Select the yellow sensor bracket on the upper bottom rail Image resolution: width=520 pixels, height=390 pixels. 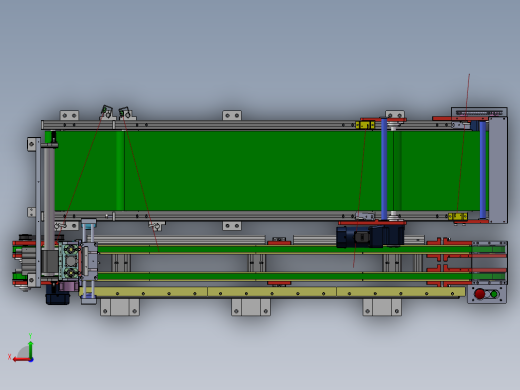tap(458, 217)
